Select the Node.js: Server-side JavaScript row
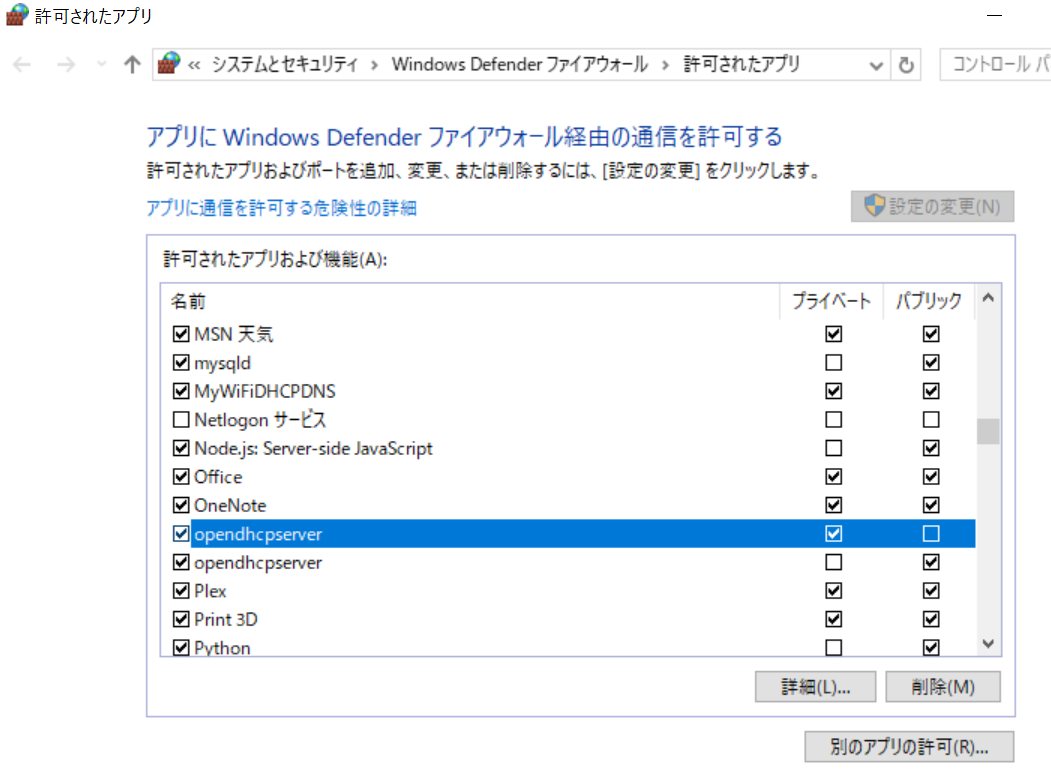This screenshot has width=1051, height=773. tap(313, 449)
